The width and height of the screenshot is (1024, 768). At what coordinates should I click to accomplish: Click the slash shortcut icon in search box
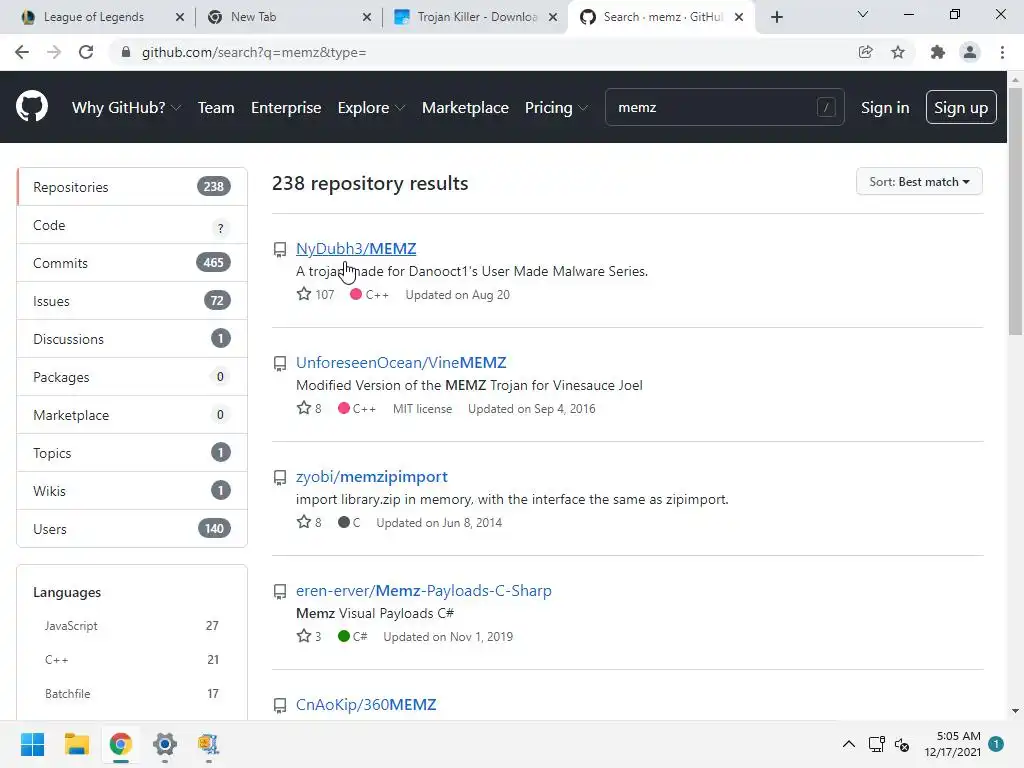(826, 107)
